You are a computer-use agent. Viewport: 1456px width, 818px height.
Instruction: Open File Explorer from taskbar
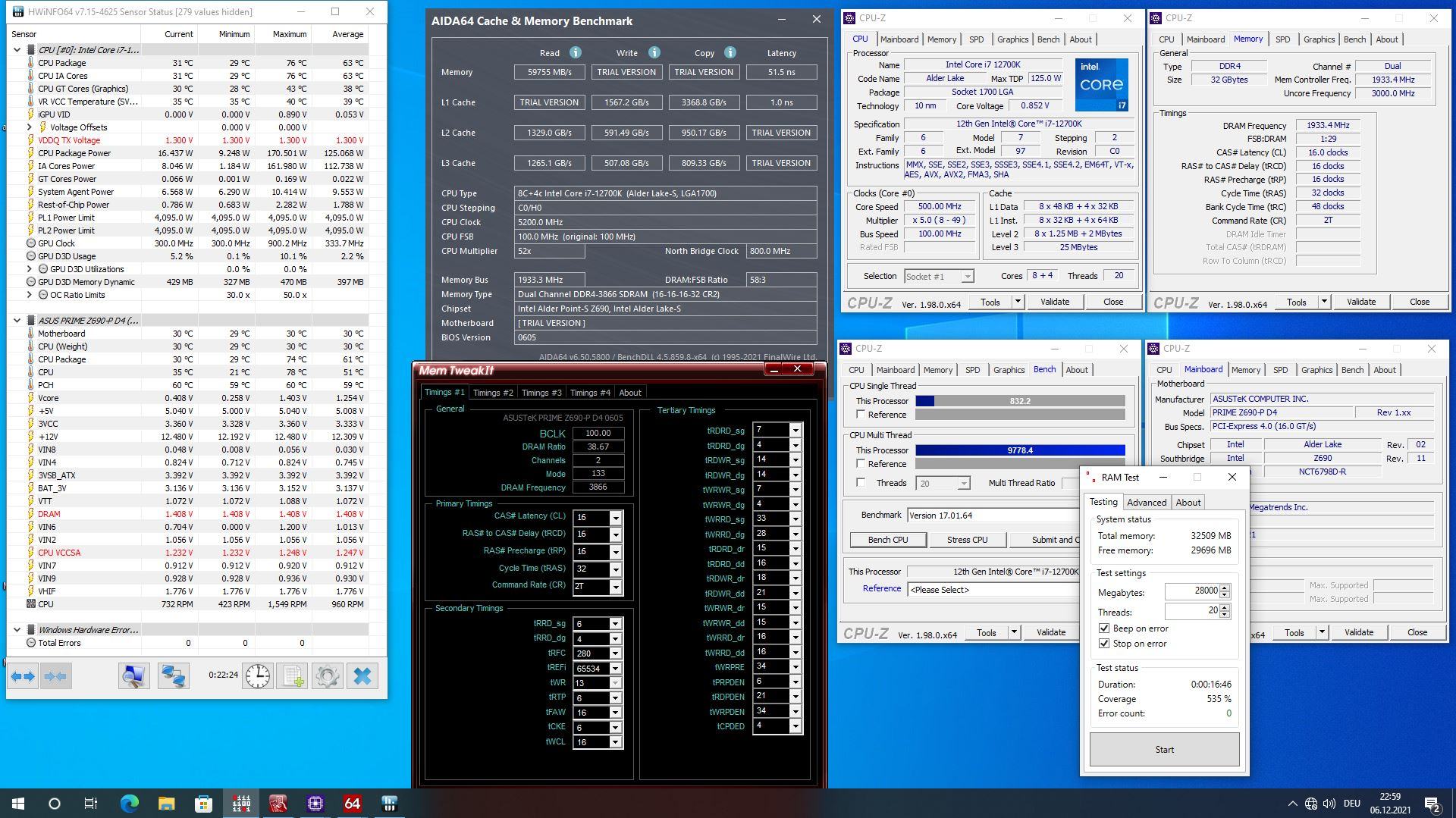tap(166, 804)
